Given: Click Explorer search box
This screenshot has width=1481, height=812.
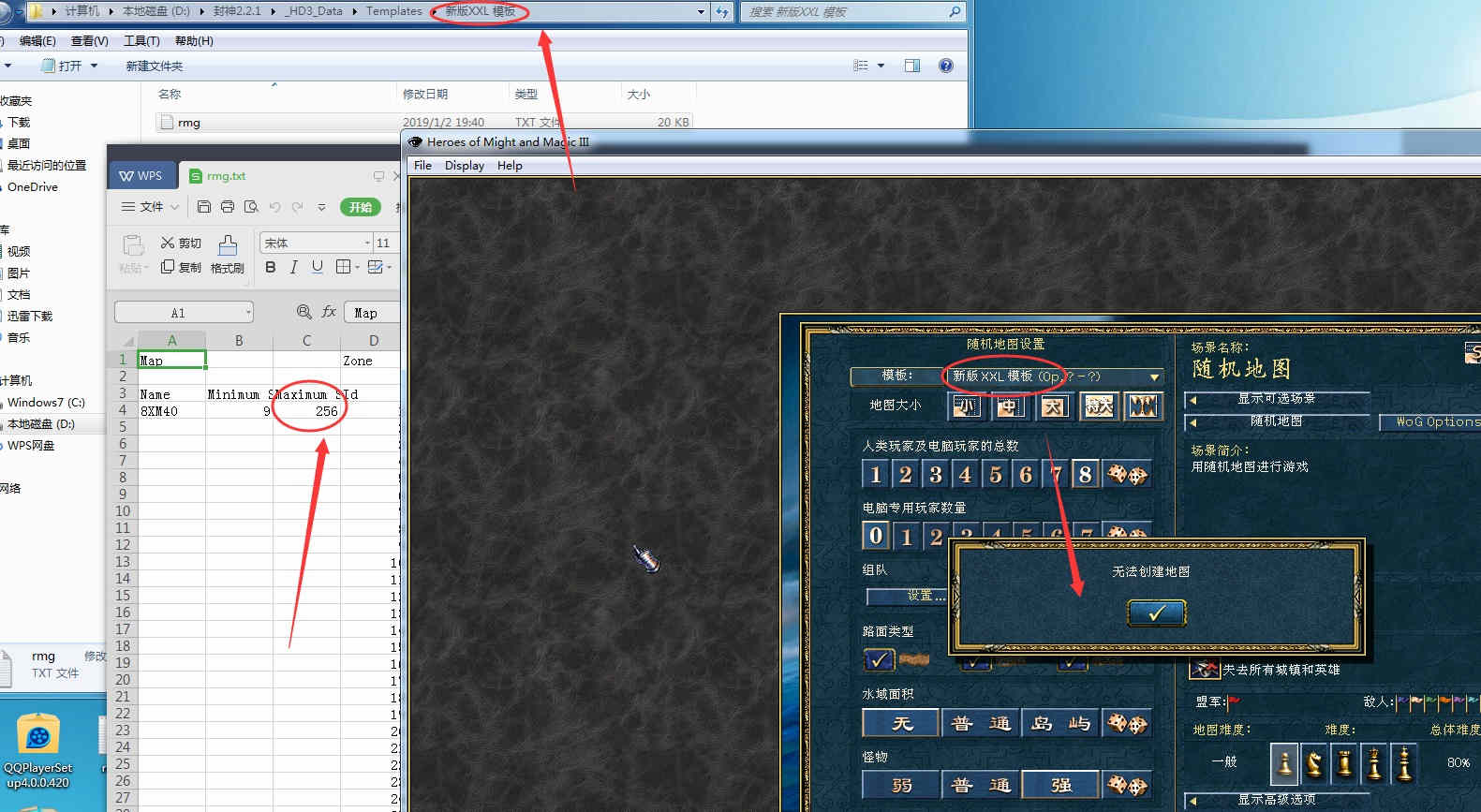Looking at the screenshot, I should tap(852, 12).
